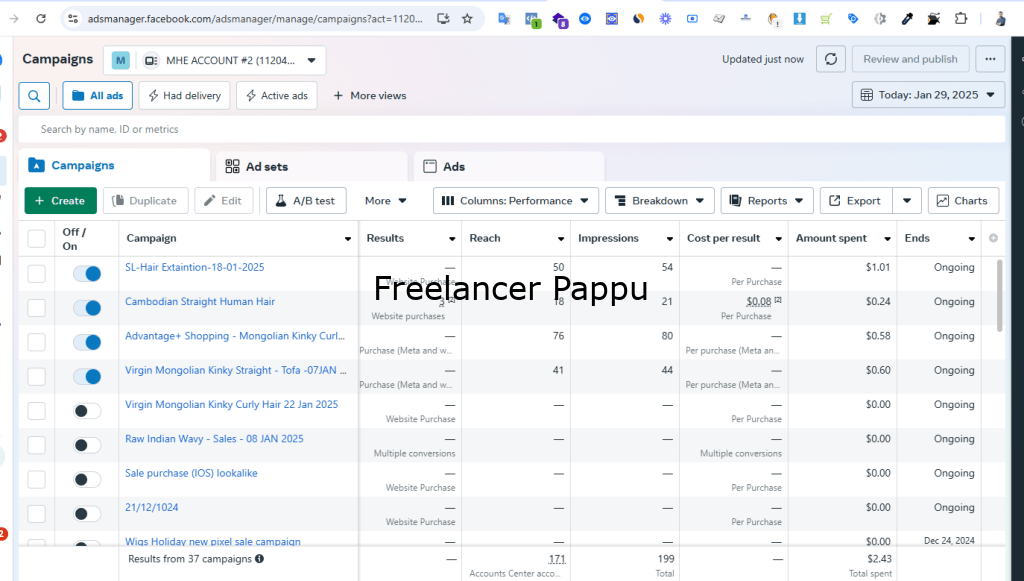Expand the Columns: Performance dropdown
Image resolution: width=1024 pixels, height=581 pixels.
tap(515, 201)
